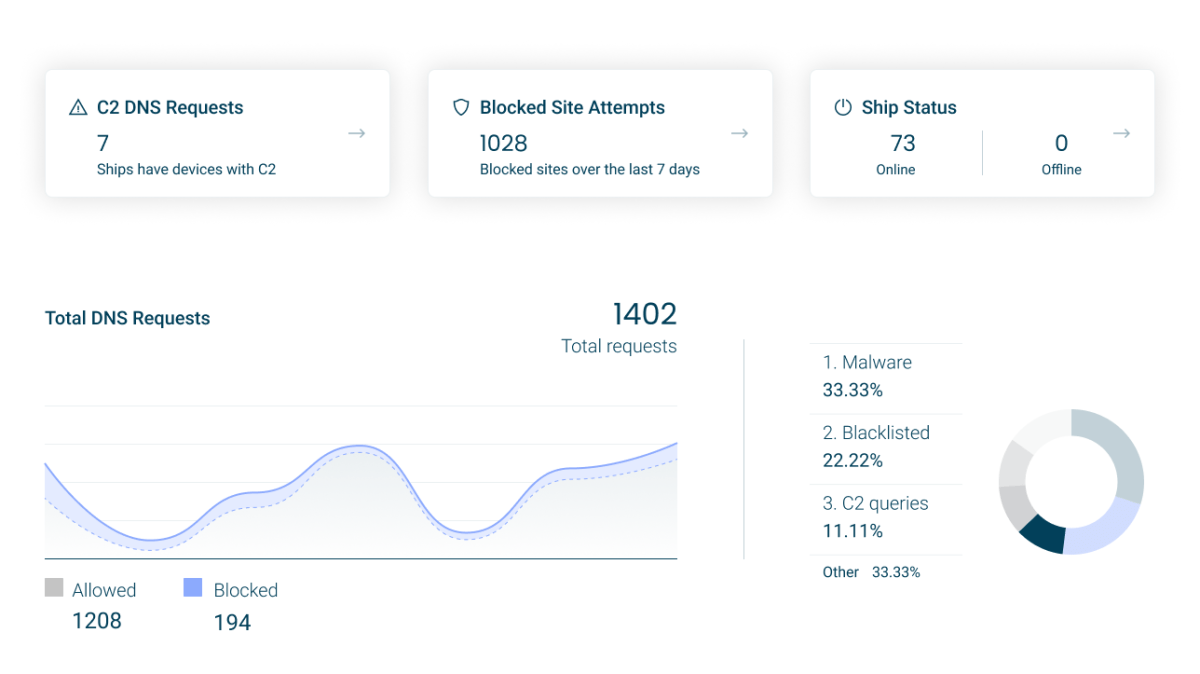
Task: Click the dark navy donut chart segment
Action: click(x=1042, y=533)
